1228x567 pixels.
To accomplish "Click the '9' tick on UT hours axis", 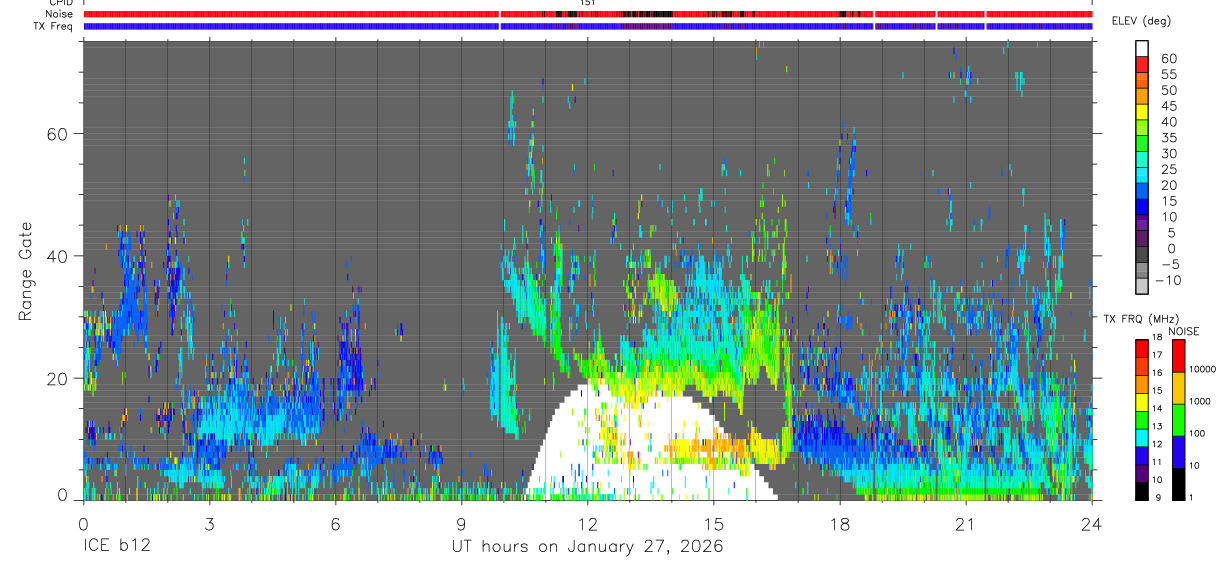I will tap(461, 523).
